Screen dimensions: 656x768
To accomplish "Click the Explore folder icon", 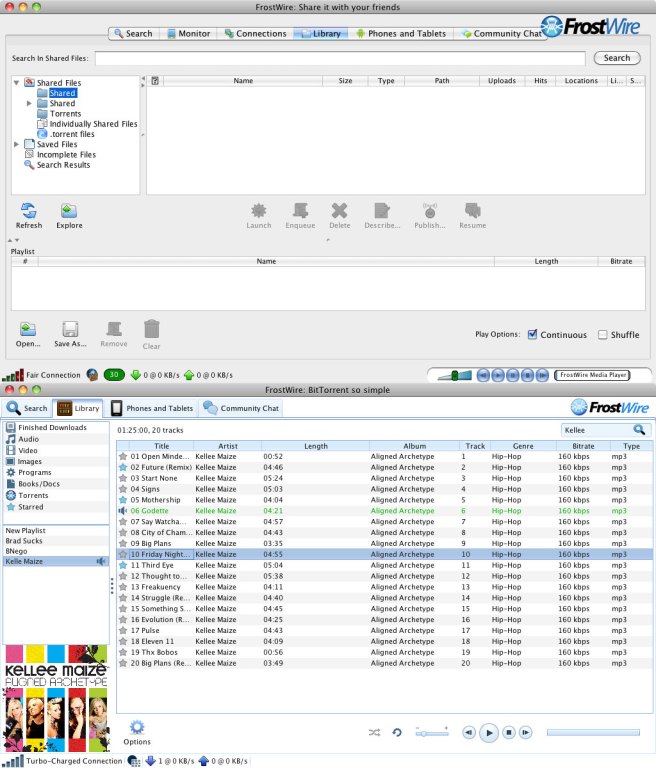I will tap(69, 211).
